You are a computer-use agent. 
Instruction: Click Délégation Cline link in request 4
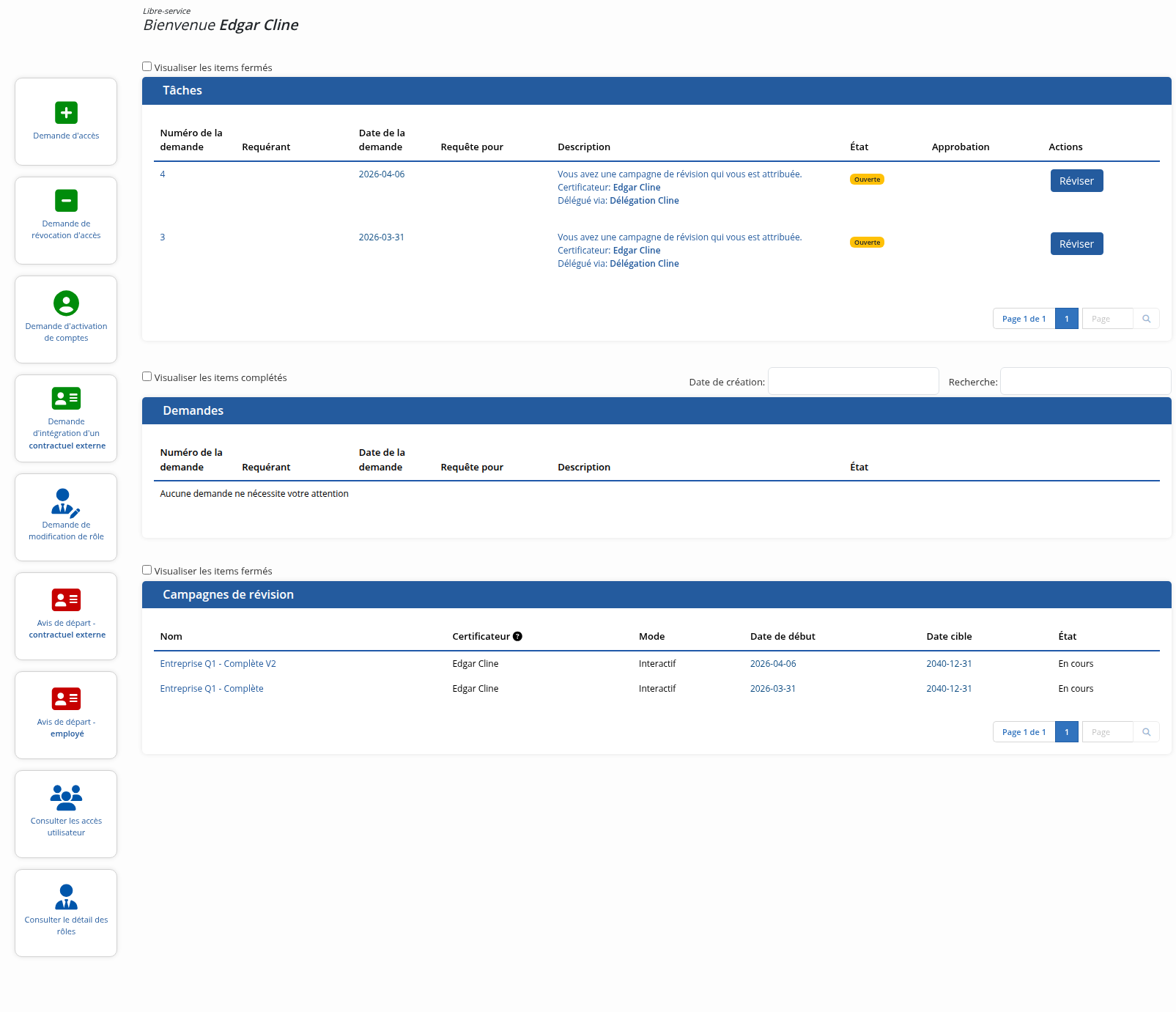coord(644,201)
